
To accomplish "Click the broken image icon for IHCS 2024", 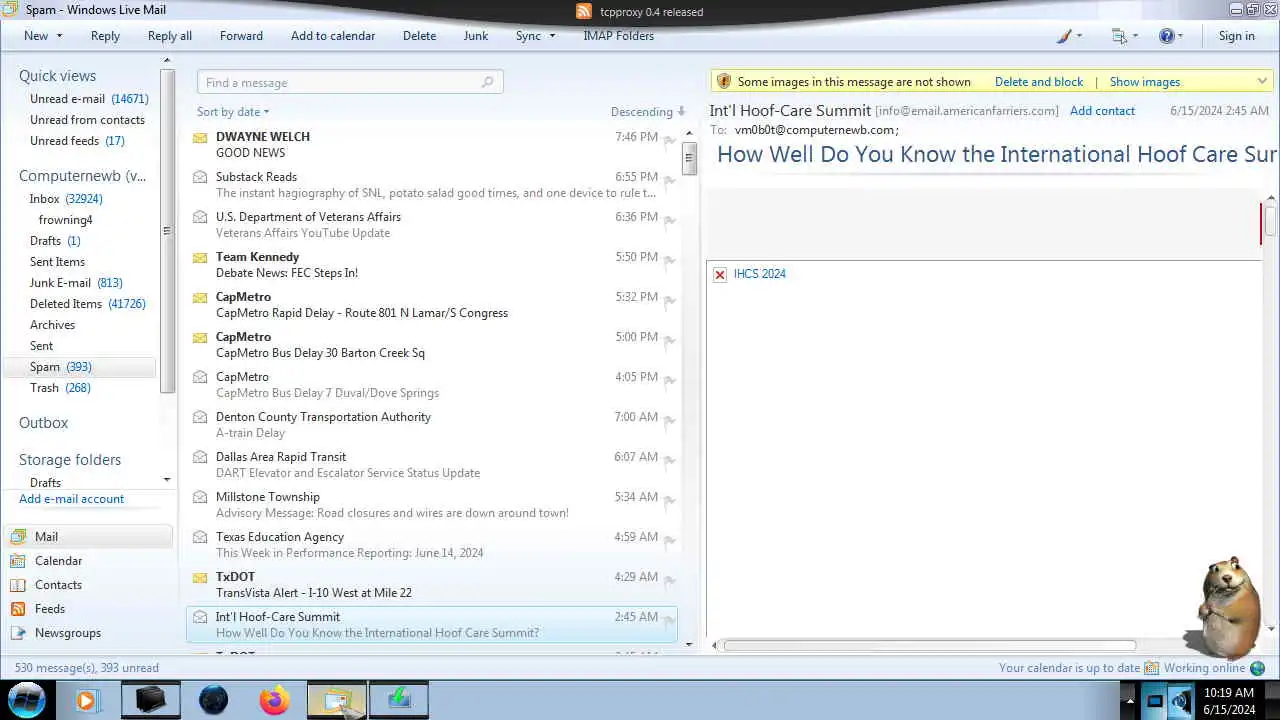I will (x=720, y=274).
